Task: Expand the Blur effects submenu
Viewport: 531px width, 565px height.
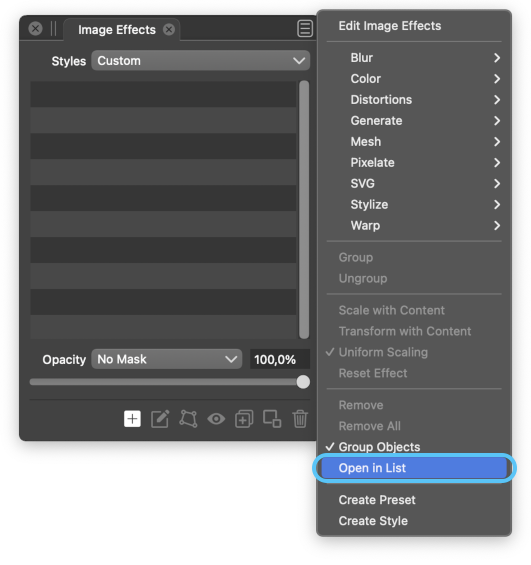Action: click(x=414, y=58)
